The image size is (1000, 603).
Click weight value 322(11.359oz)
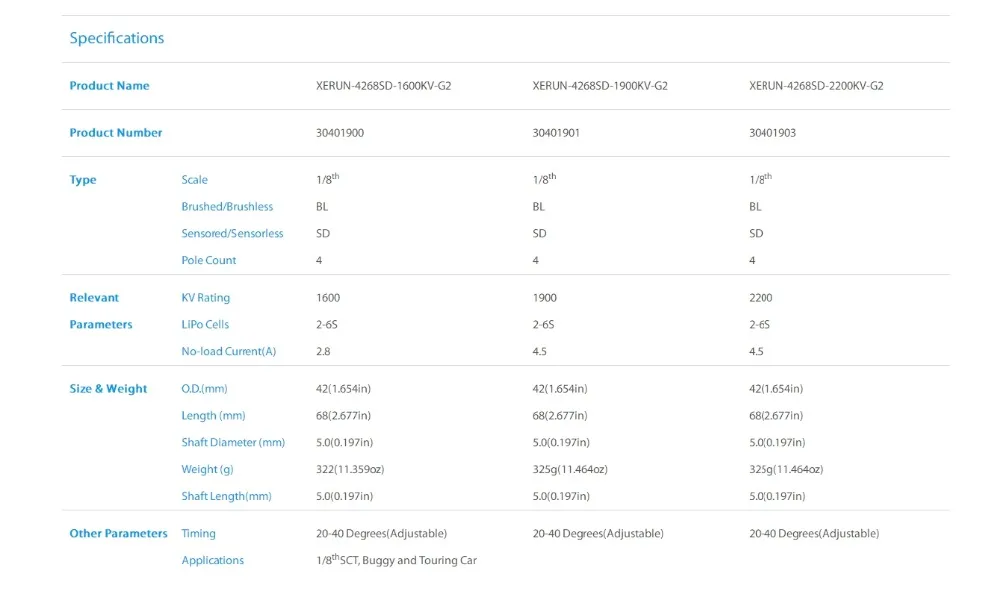350,469
